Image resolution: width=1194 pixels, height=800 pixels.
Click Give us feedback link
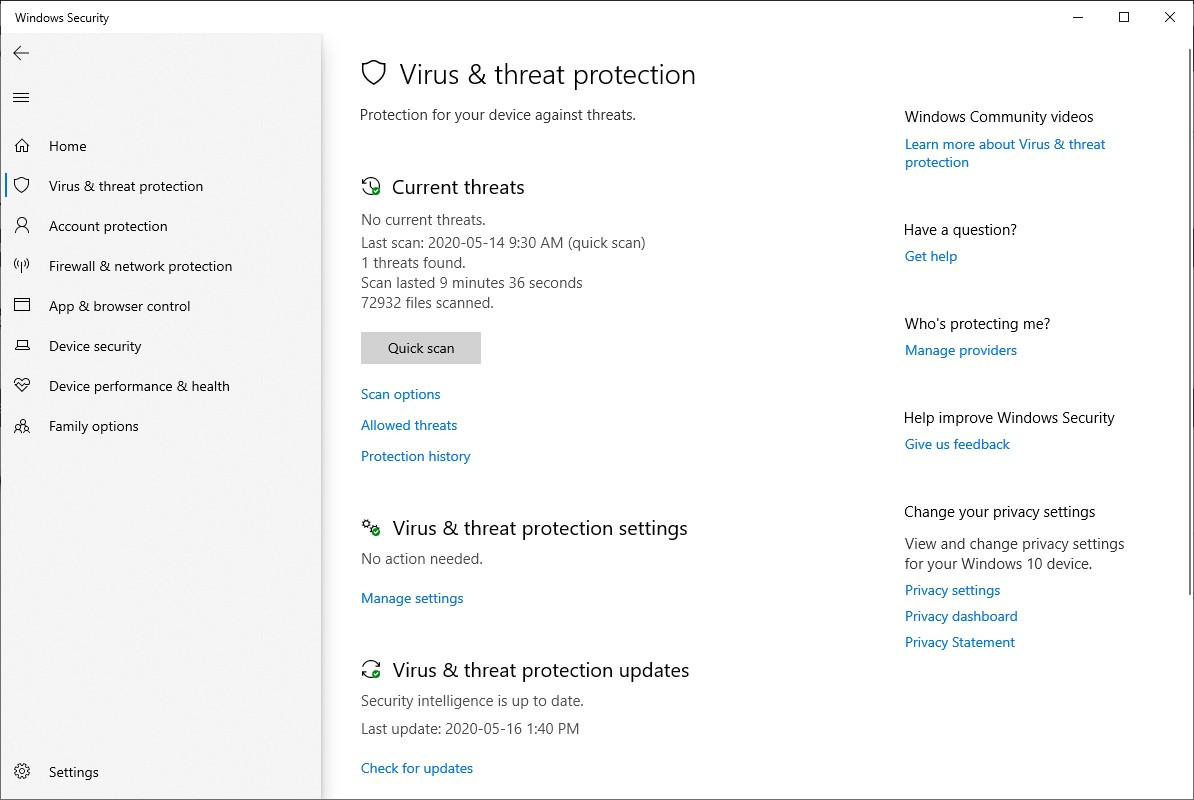pyautogui.click(x=957, y=445)
